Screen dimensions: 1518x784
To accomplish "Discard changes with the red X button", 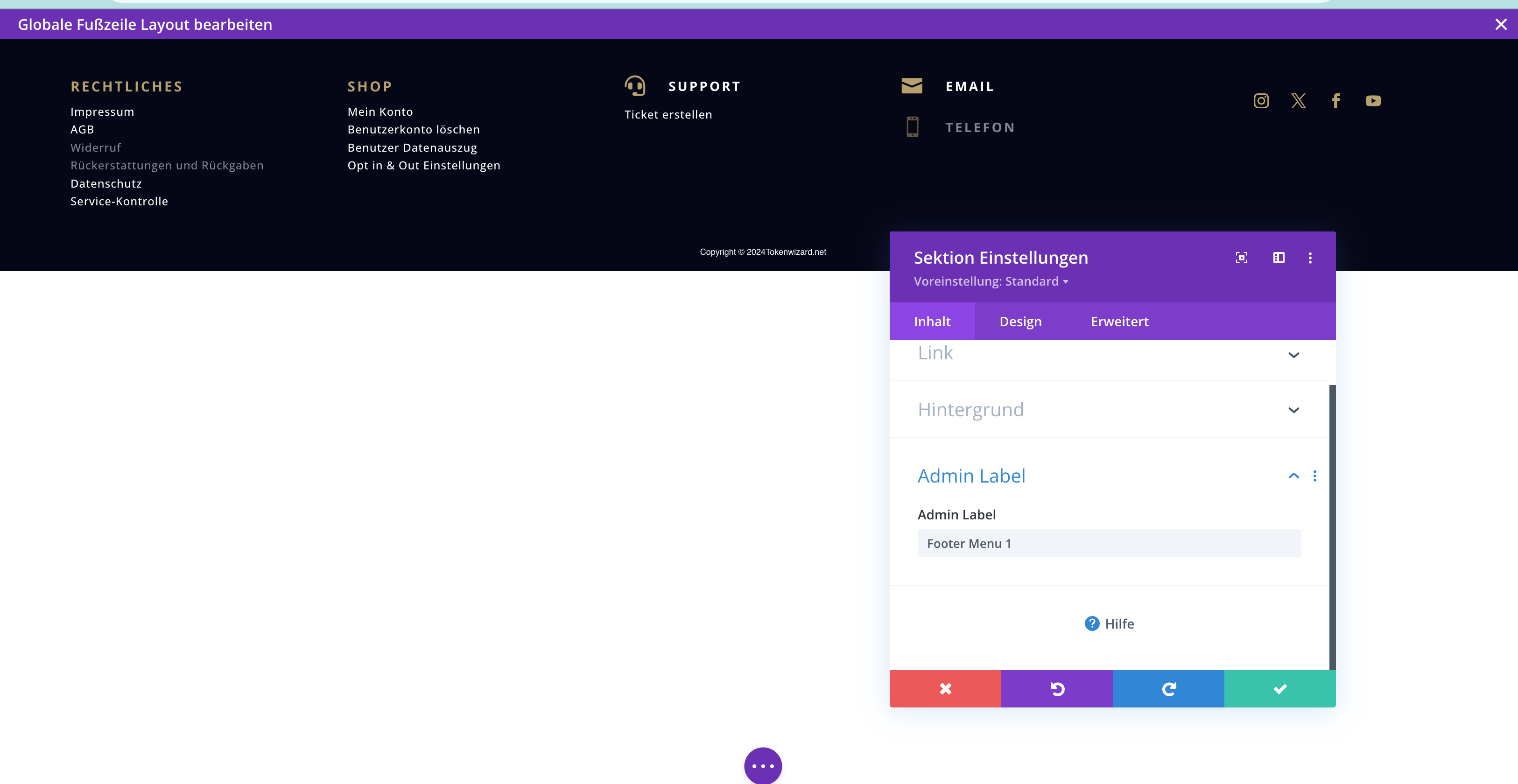I will pyautogui.click(x=945, y=689).
